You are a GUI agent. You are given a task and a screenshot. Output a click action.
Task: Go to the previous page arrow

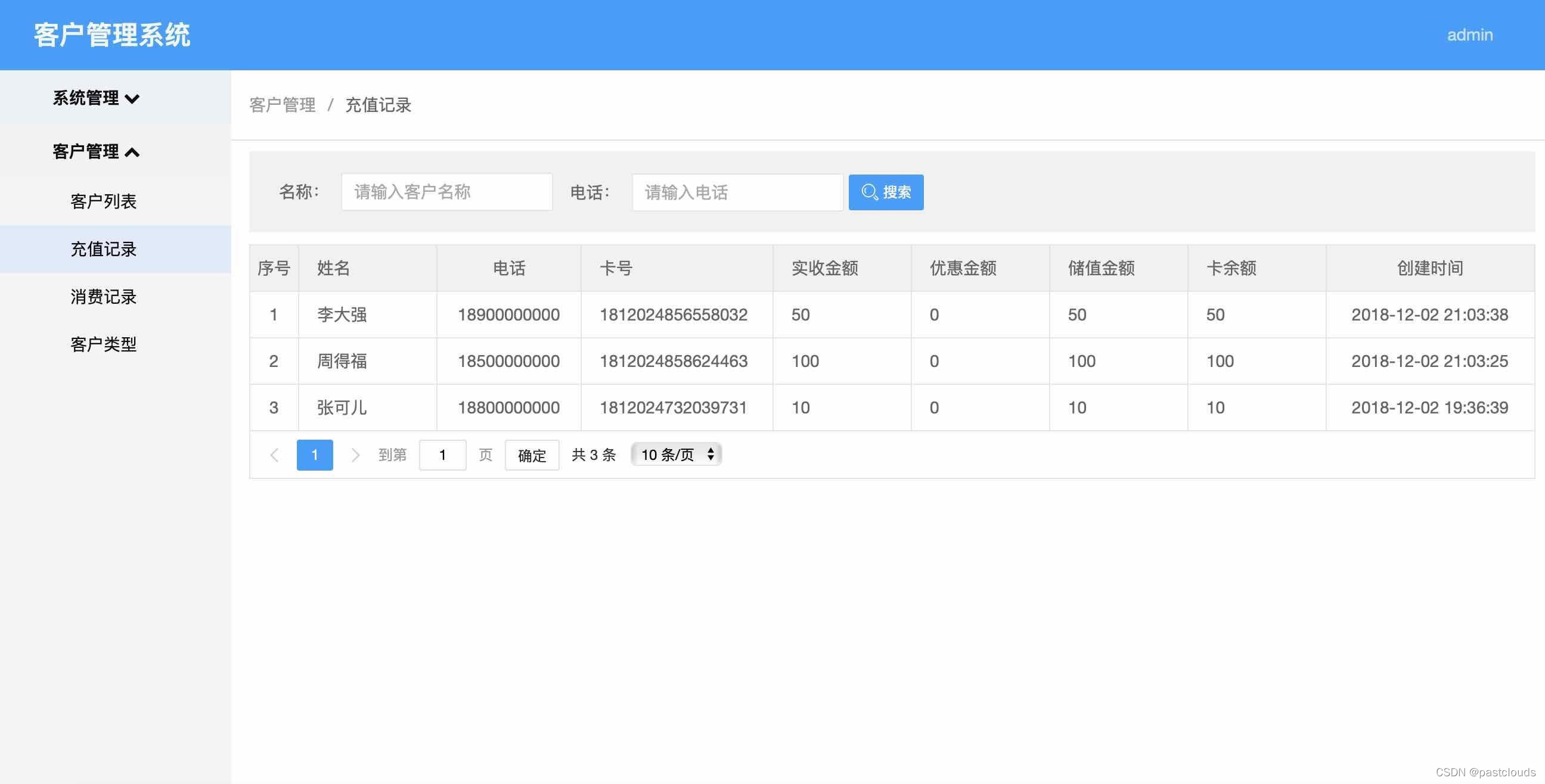[x=274, y=455]
